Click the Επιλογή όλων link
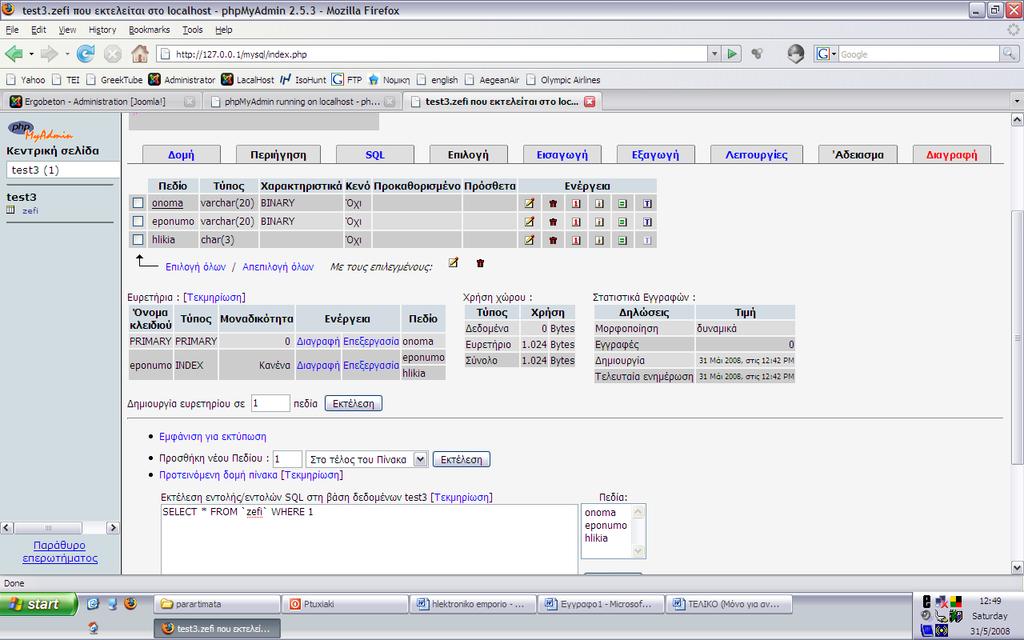Viewport: 1024px width, 640px height. [195, 266]
